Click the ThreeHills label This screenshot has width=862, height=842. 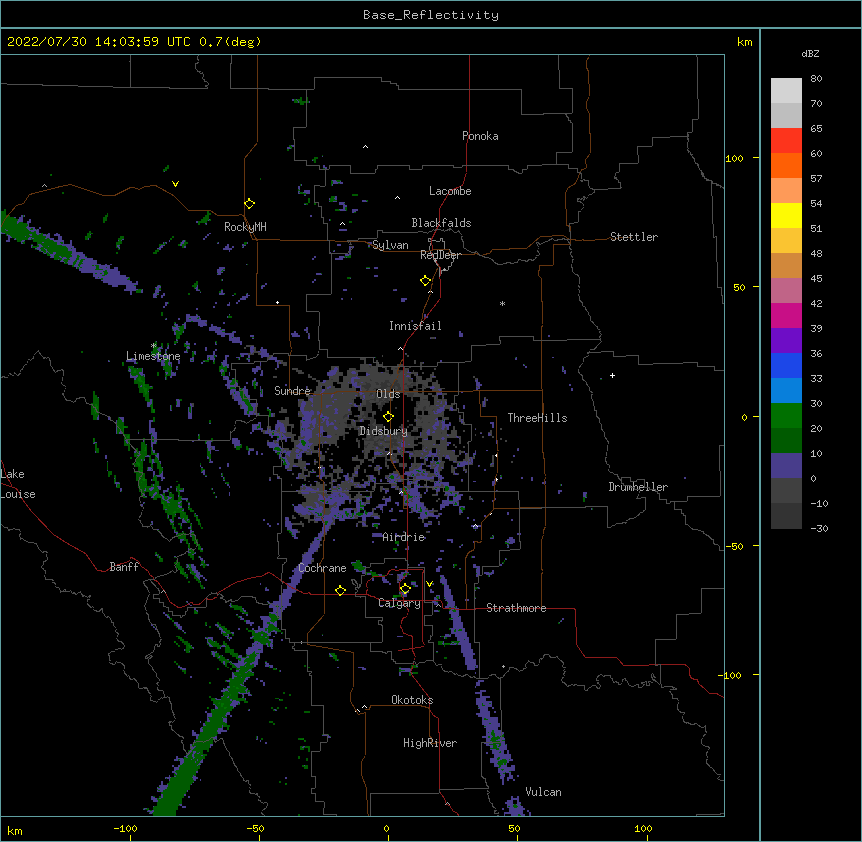click(x=537, y=418)
